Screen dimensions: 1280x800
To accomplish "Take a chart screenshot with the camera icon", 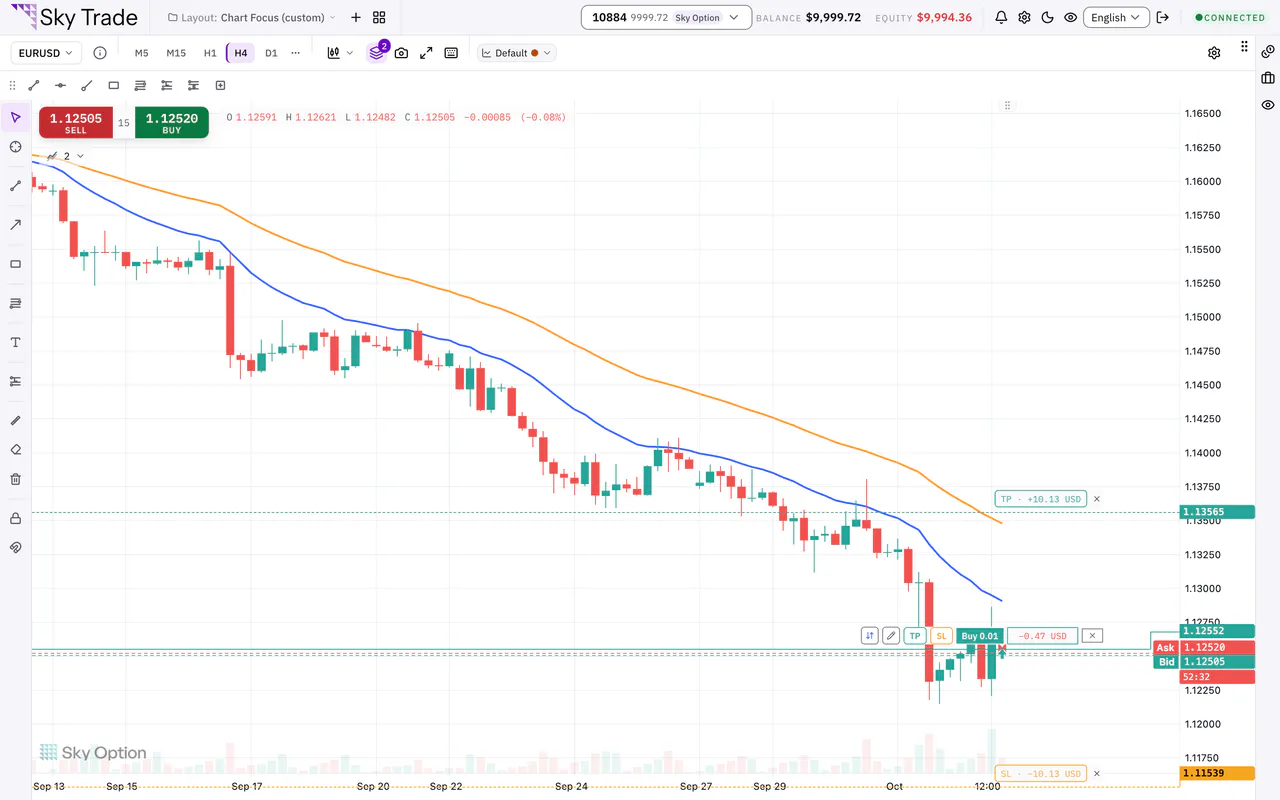I will 401,53.
